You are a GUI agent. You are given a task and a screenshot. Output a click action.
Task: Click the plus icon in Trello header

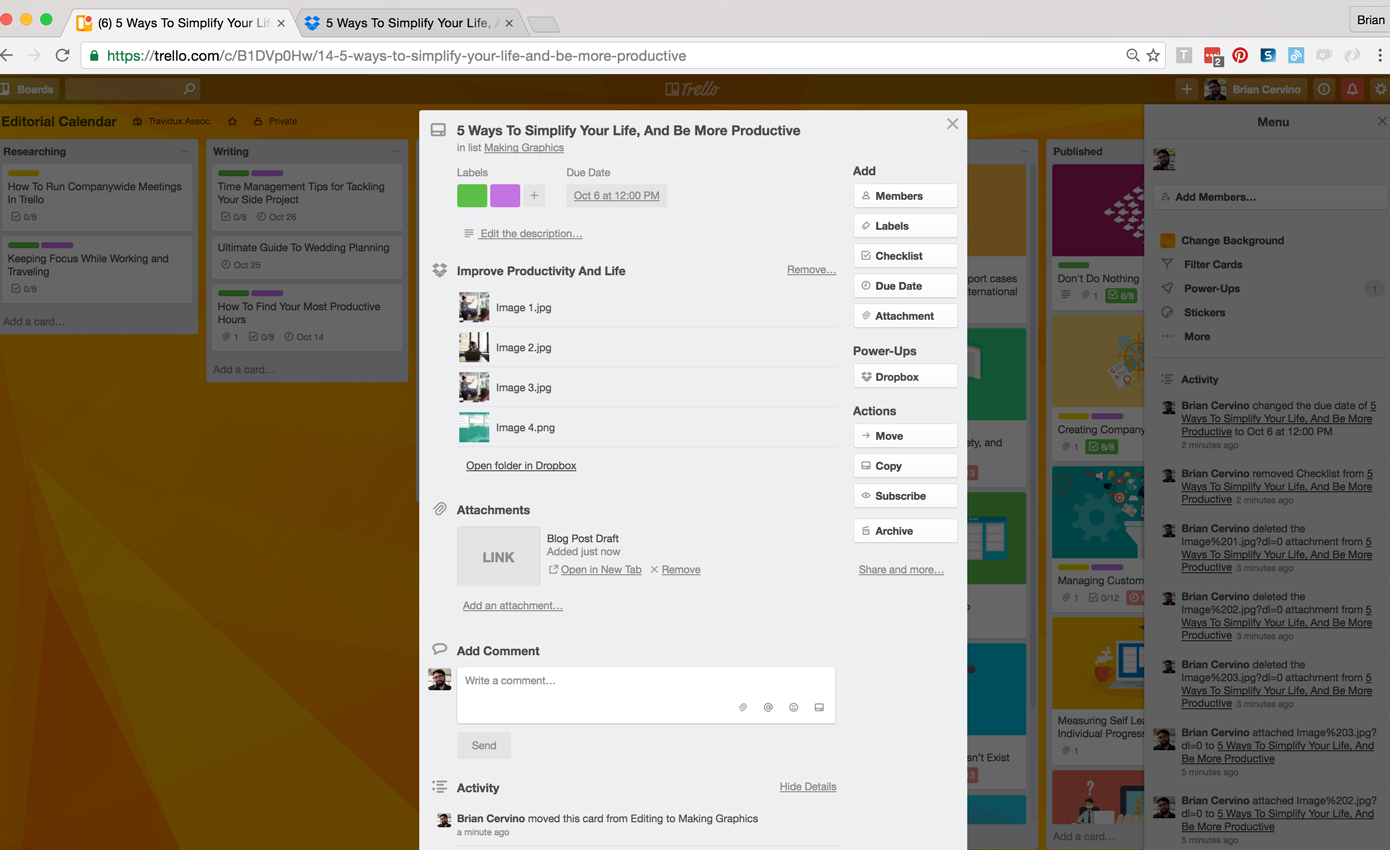1186,89
